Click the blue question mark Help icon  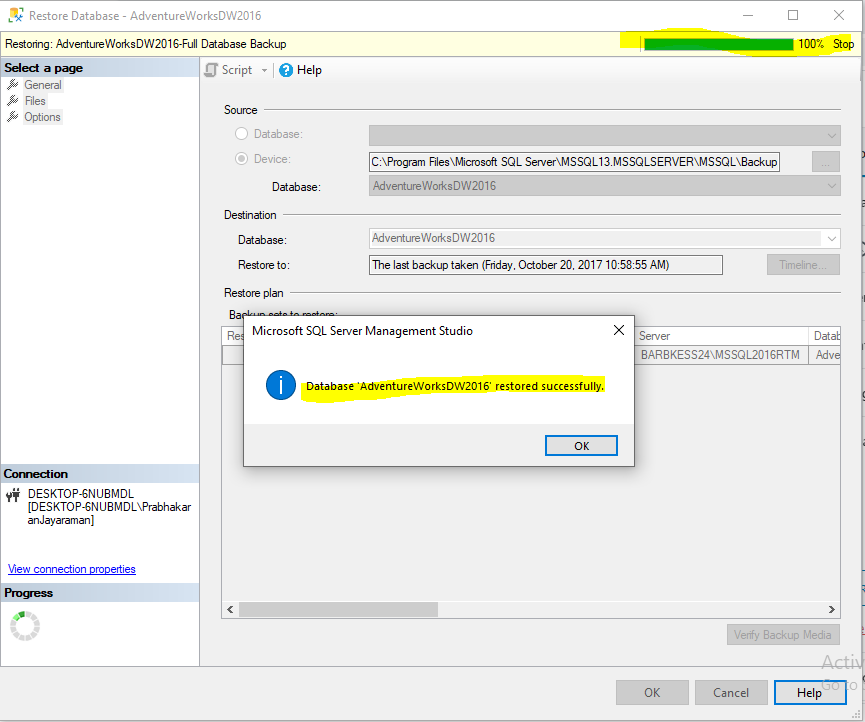(x=286, y=71)
